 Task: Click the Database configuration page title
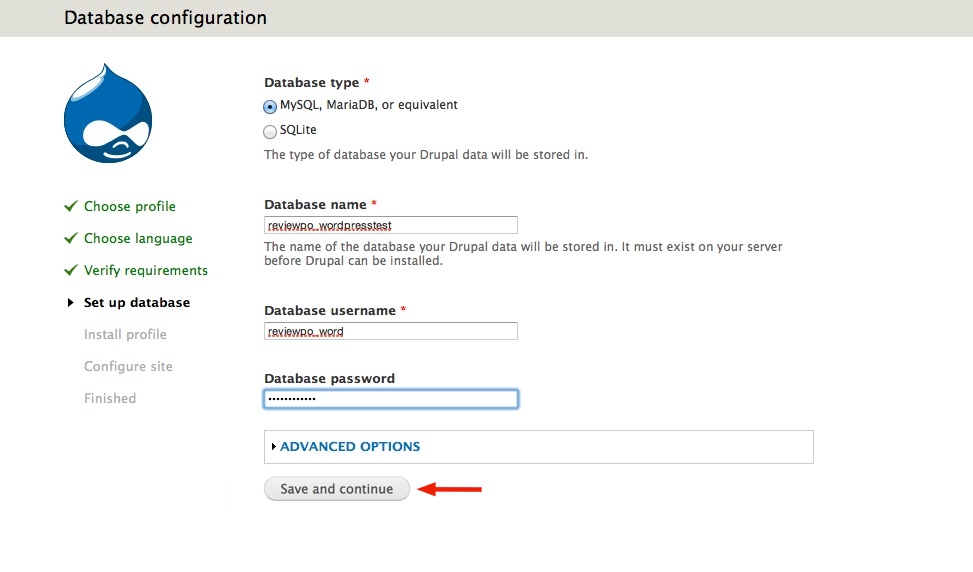coord(166,18)
